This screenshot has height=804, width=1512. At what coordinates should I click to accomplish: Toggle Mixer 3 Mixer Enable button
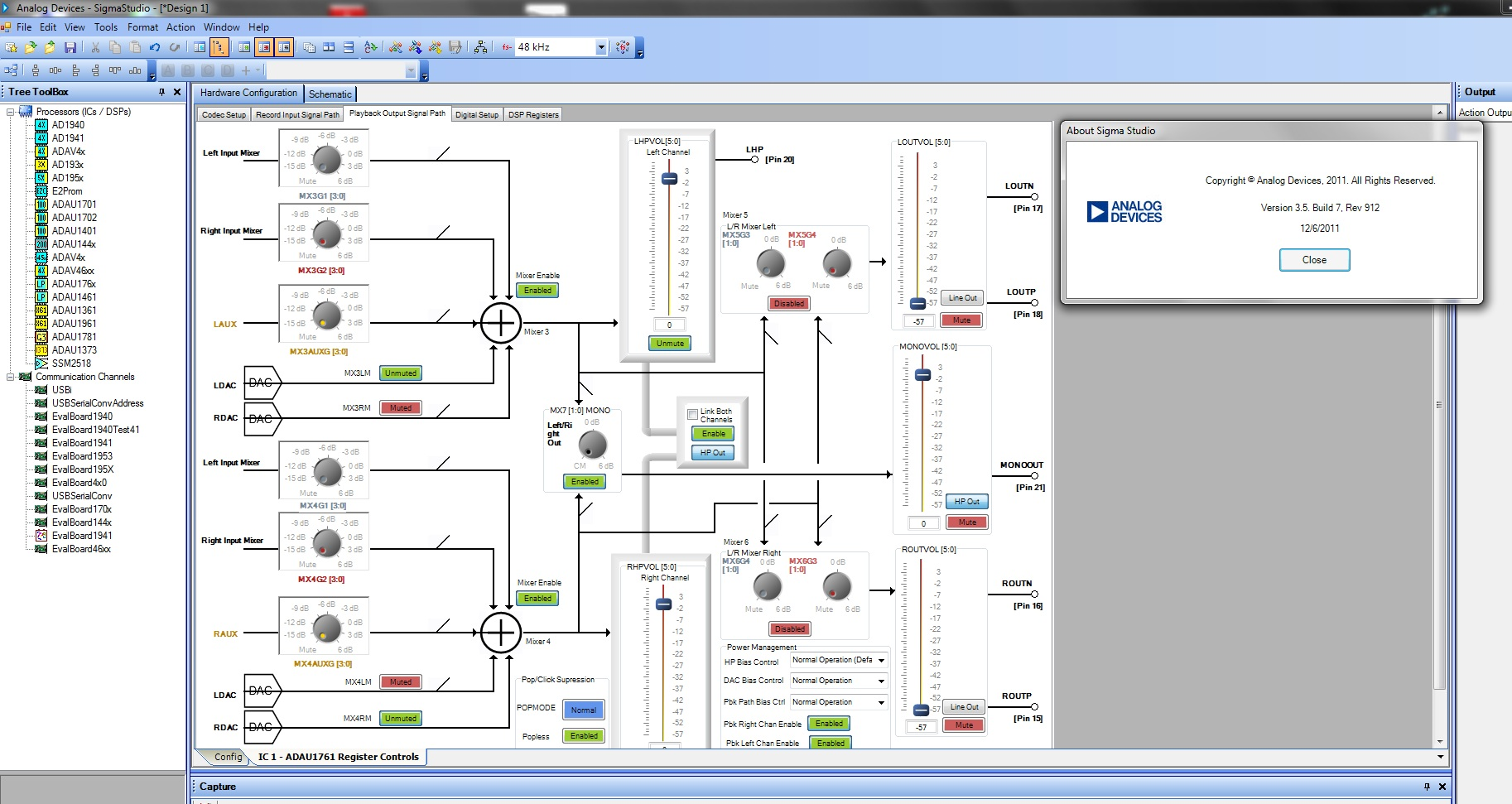tap(537, 291)
